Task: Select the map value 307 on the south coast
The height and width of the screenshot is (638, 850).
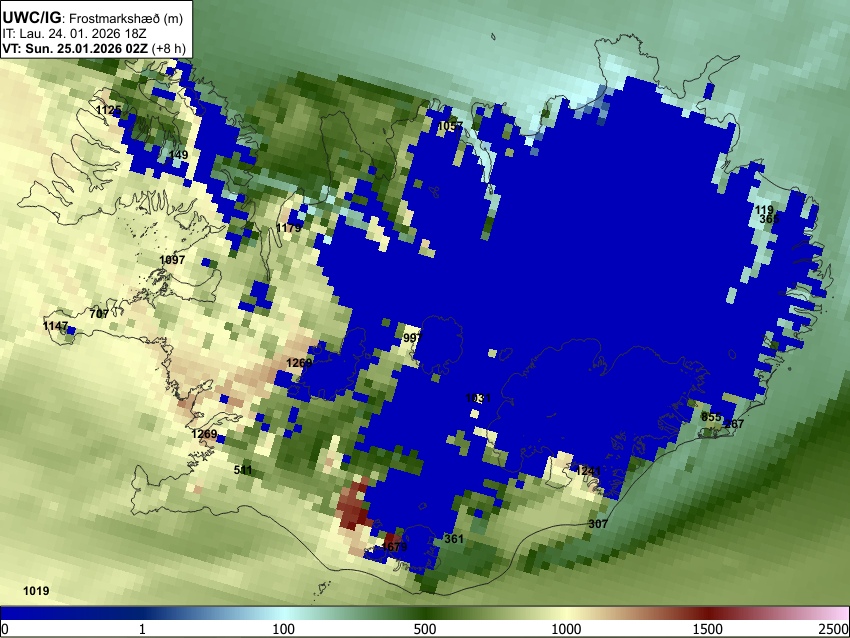Action: (x=598, y=524)
